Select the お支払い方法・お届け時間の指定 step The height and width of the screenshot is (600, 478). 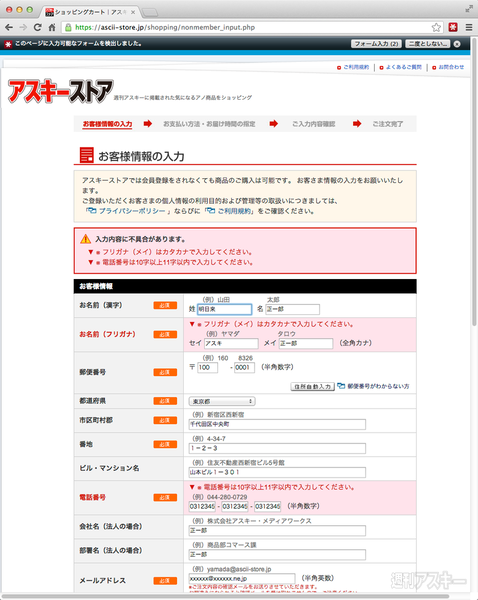pyautogui.click(x=209, y=124)
